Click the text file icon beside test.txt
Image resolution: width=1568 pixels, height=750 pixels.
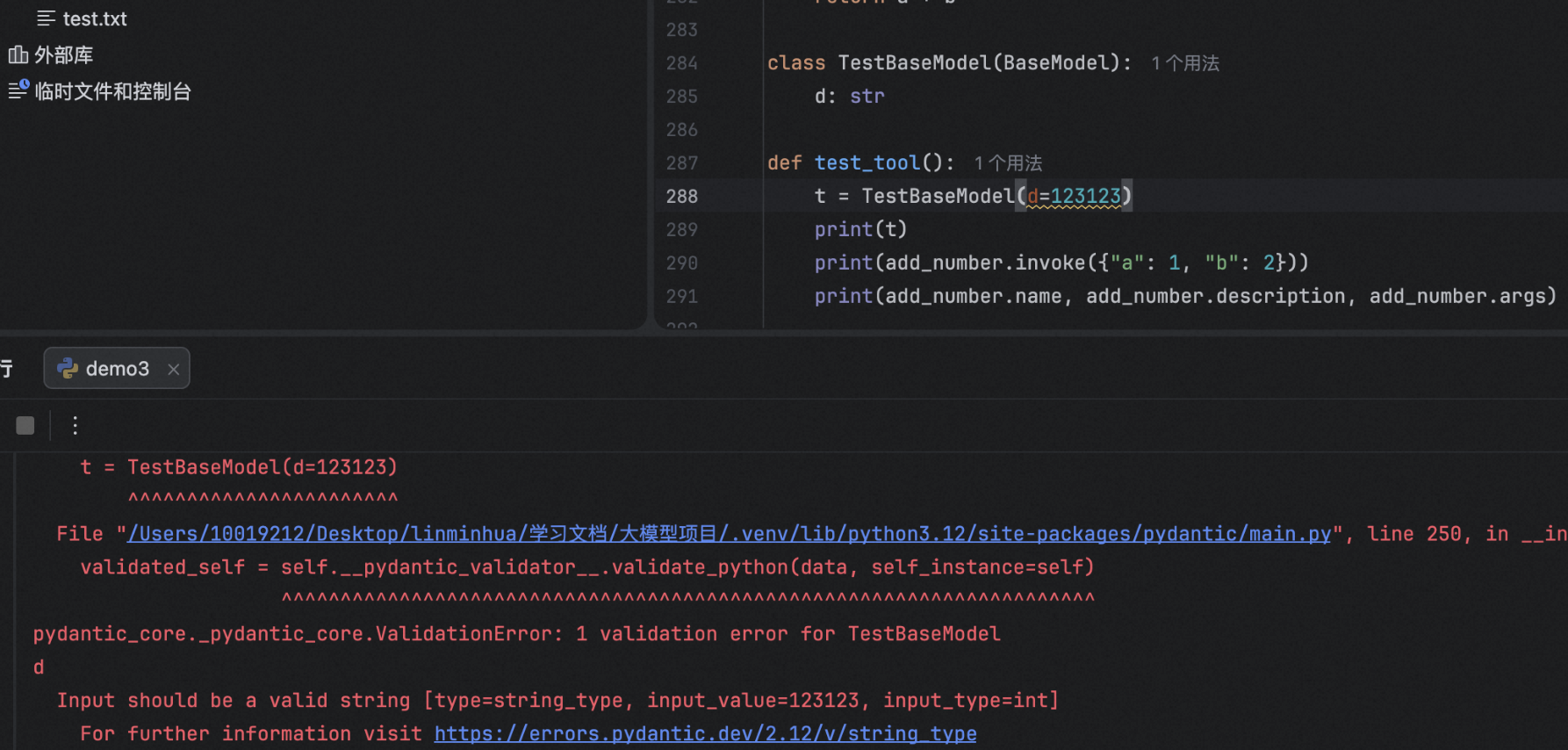tap(47, 18)
